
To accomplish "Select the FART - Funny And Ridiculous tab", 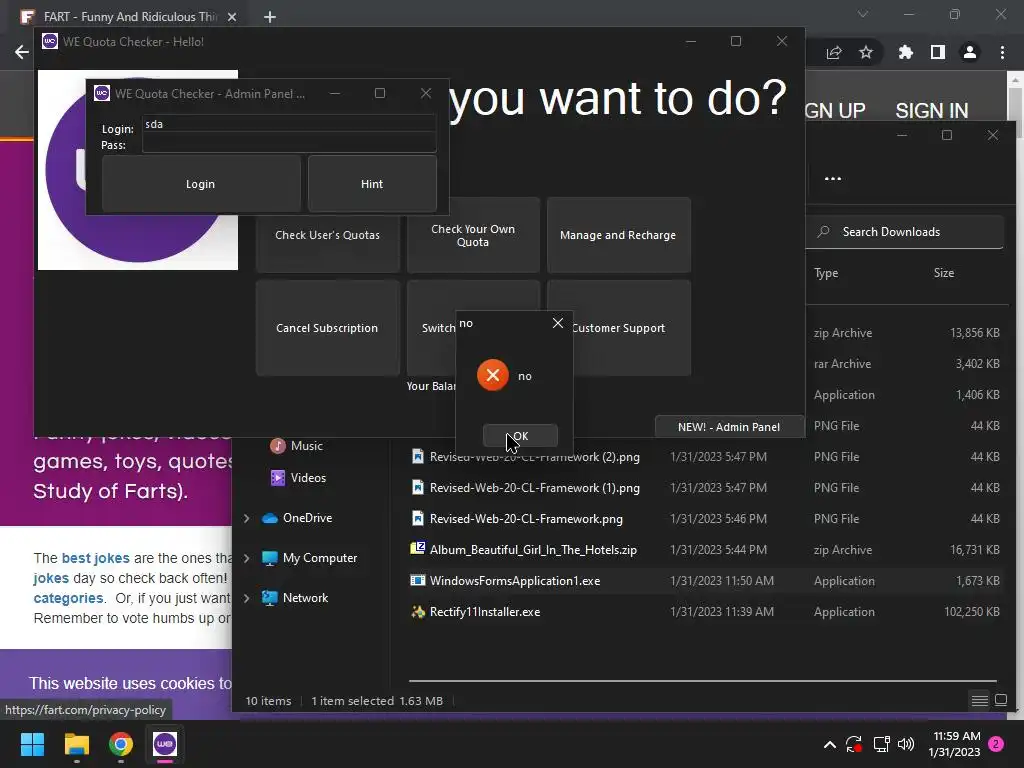I will [129, 17].
